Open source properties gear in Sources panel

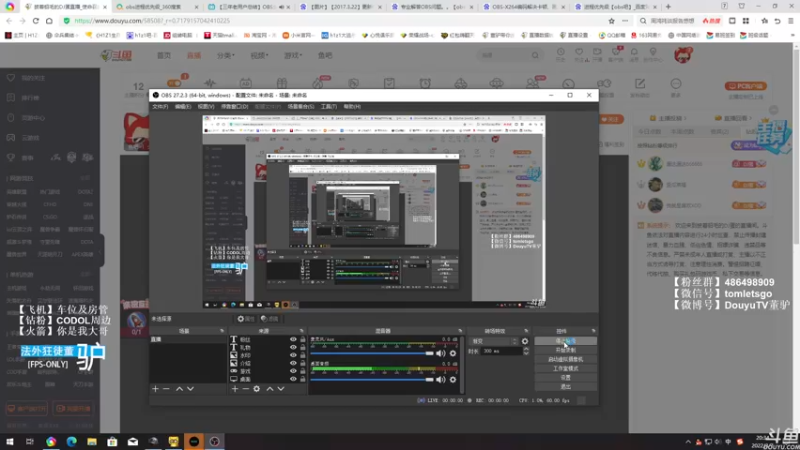coord(257,389)
